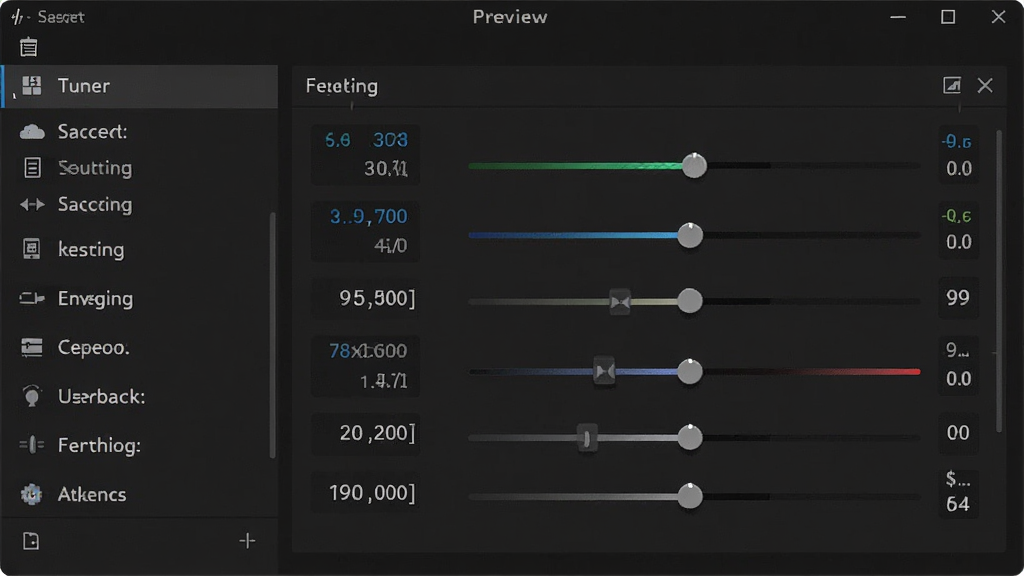Click the cloud icon beside Saccect
This screenshot has width=1024, height=576.
(32, 132)
